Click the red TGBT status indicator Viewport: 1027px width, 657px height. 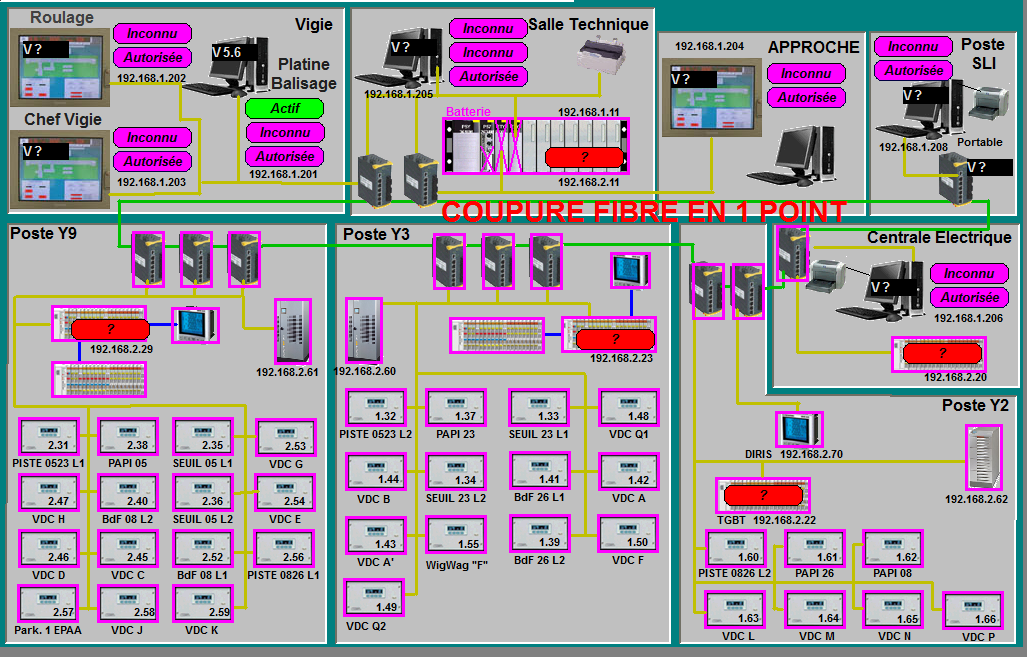point(763,495)
